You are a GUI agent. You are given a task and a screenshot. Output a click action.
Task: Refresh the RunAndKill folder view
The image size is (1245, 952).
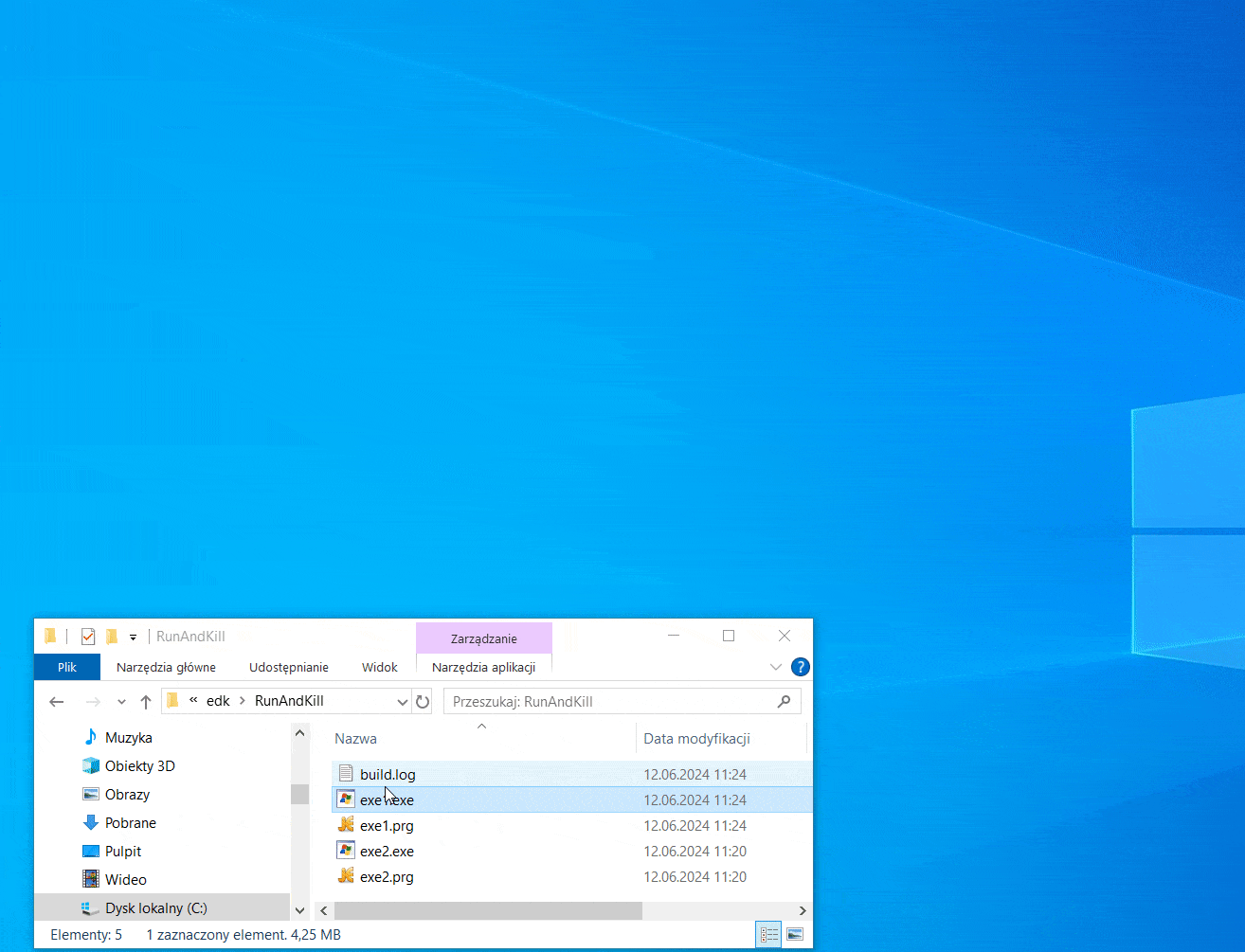point(423,702)
